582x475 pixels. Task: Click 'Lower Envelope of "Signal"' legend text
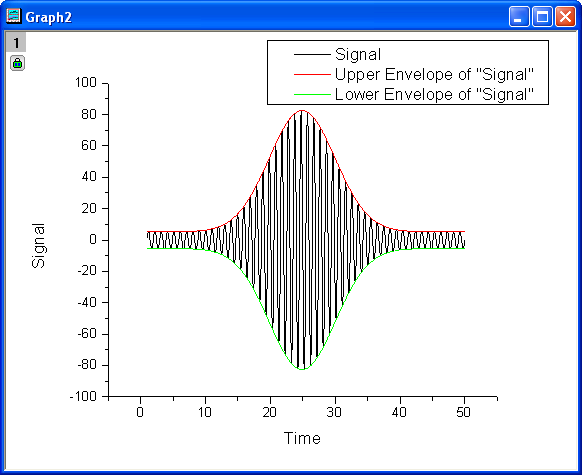(x=434, y=95)
